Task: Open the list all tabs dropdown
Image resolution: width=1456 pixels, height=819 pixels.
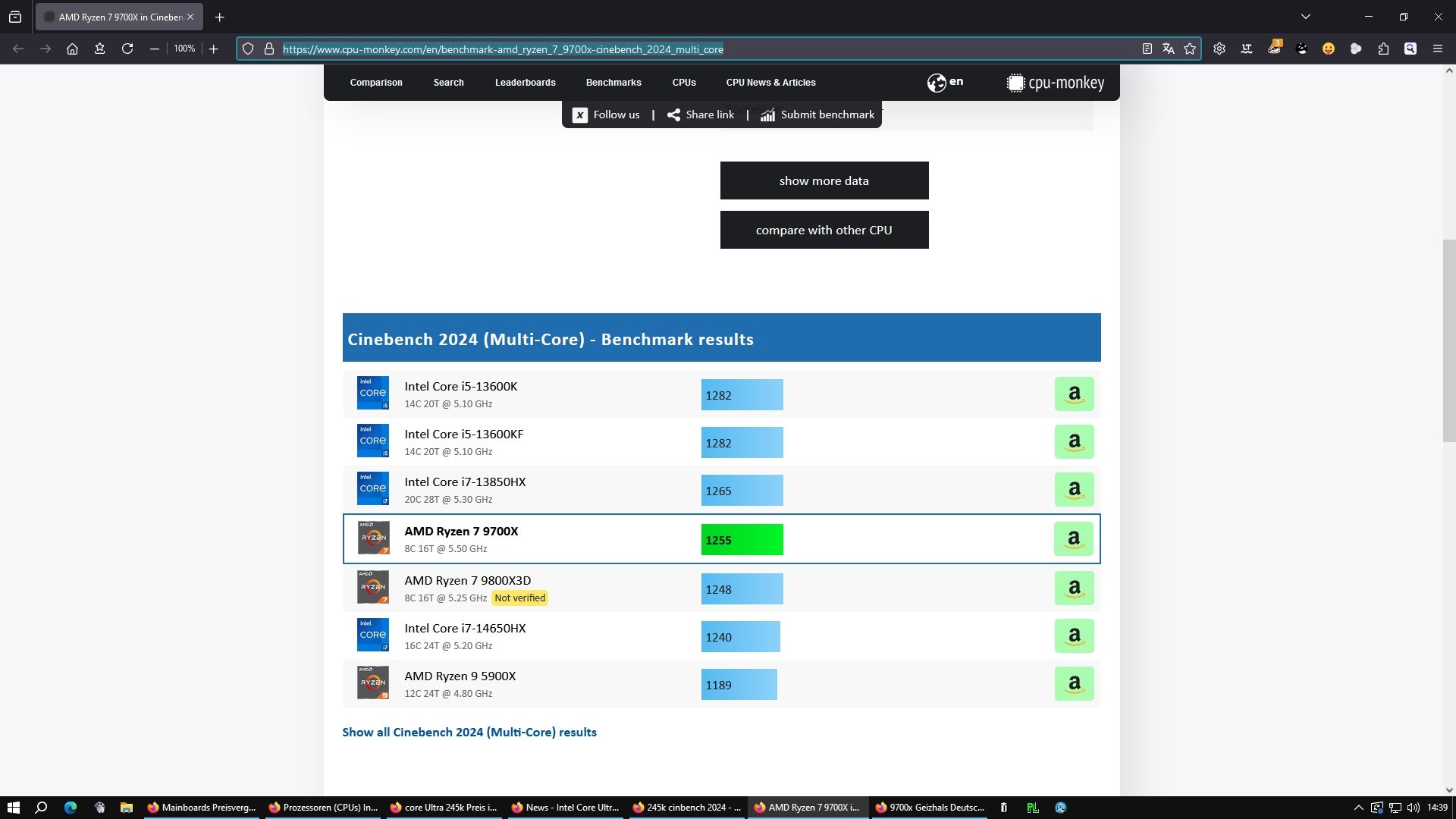Action: pos(1306,17)
